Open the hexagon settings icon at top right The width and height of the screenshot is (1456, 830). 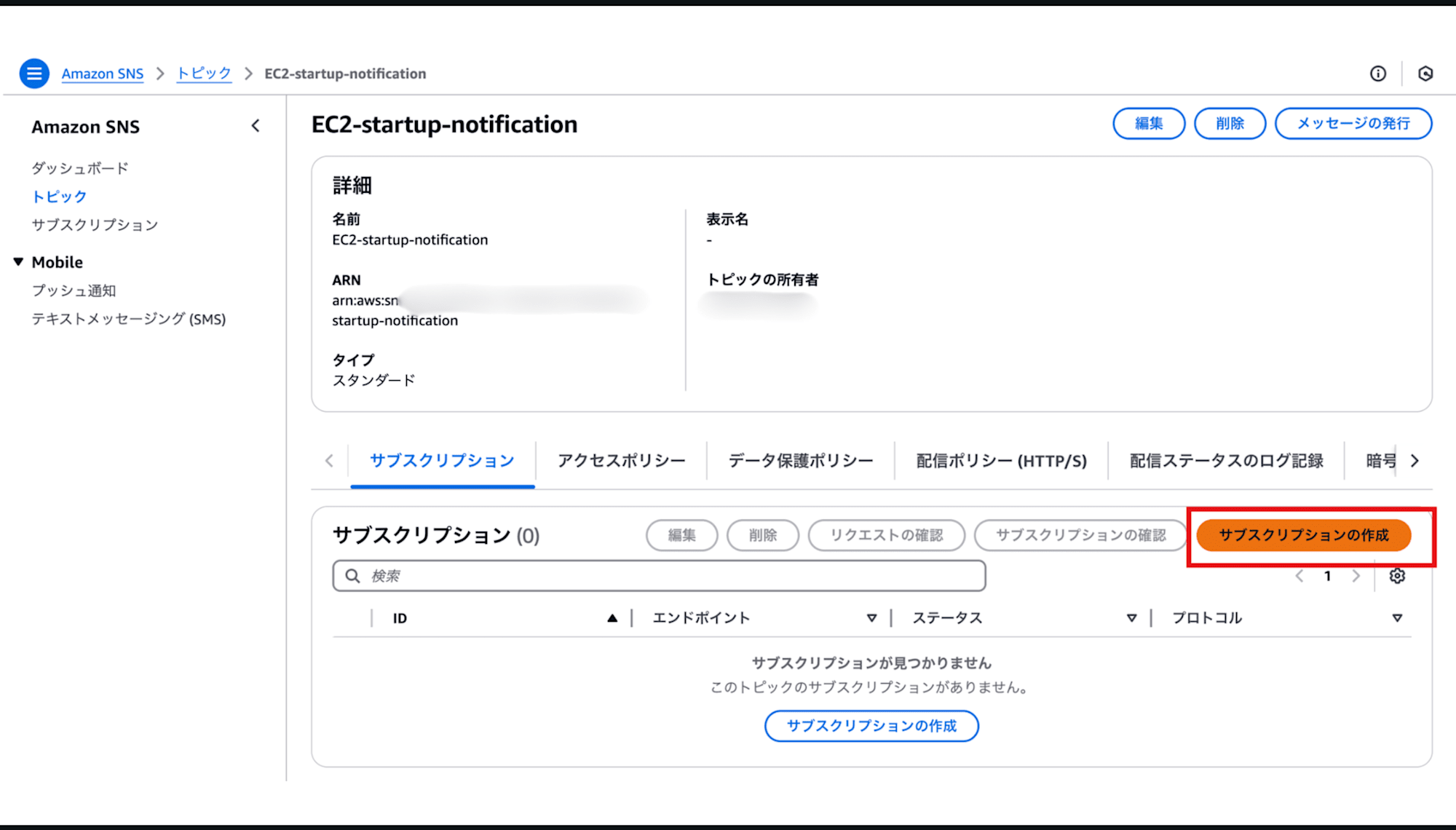[1425, 74]
